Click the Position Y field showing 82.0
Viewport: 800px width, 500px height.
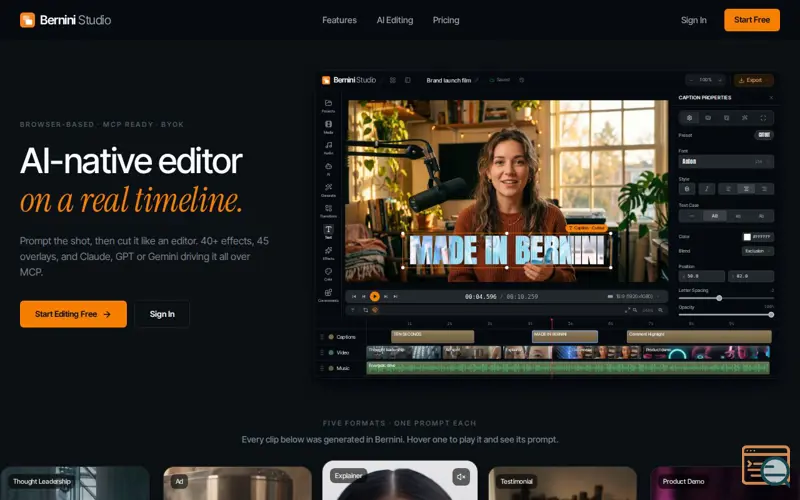751,276
